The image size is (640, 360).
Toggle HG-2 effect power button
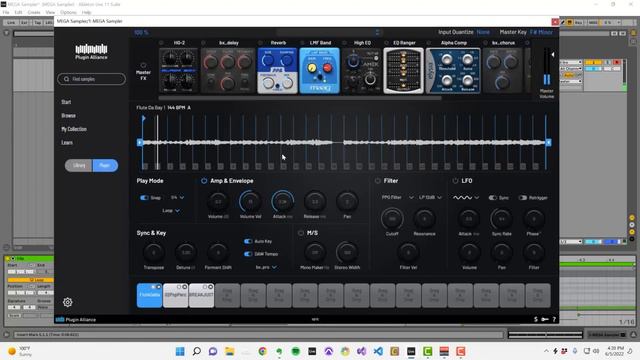tap(161, 42)
